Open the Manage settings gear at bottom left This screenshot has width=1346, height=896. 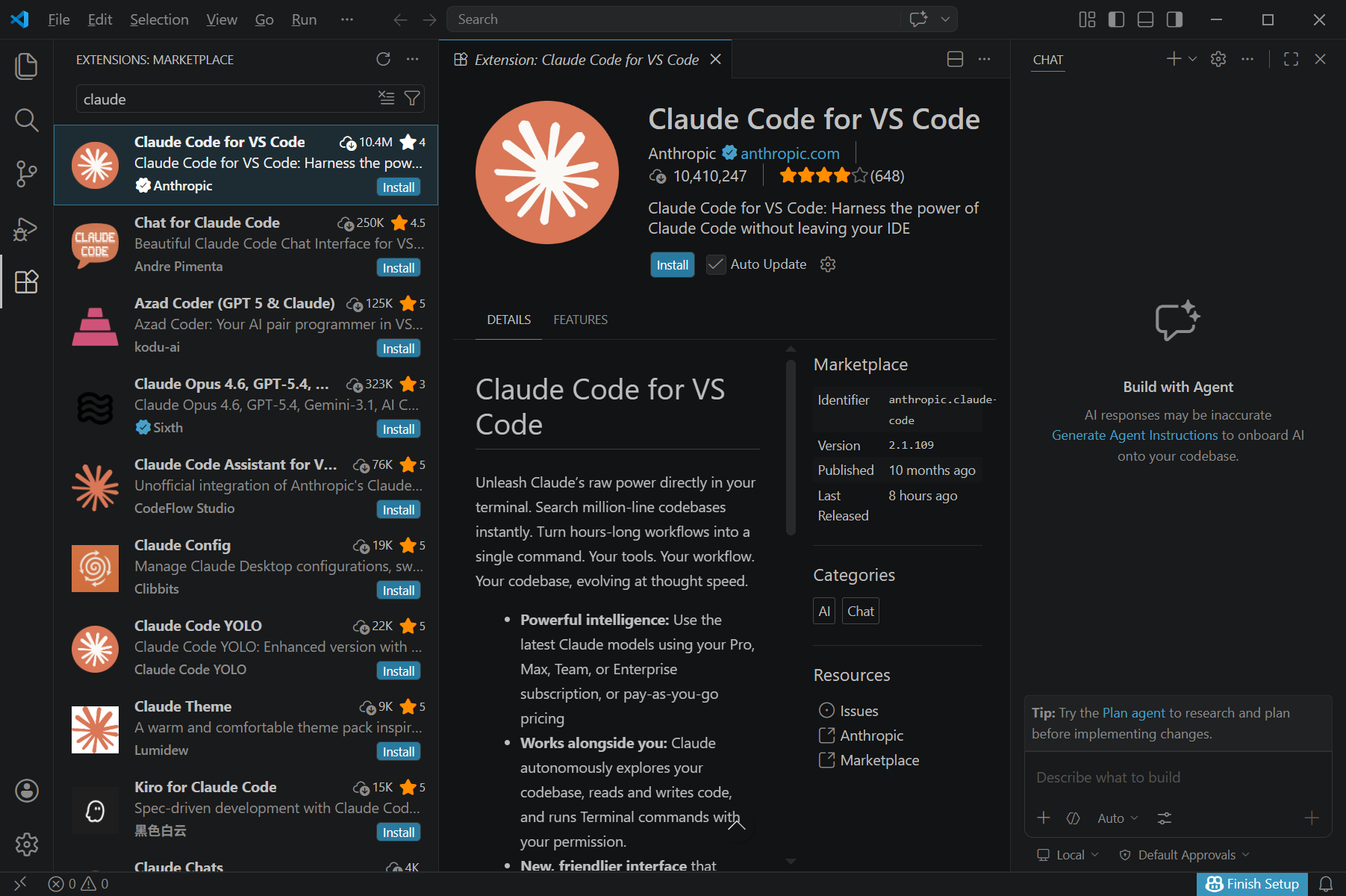pyautogui.click(x=26, y=844)
